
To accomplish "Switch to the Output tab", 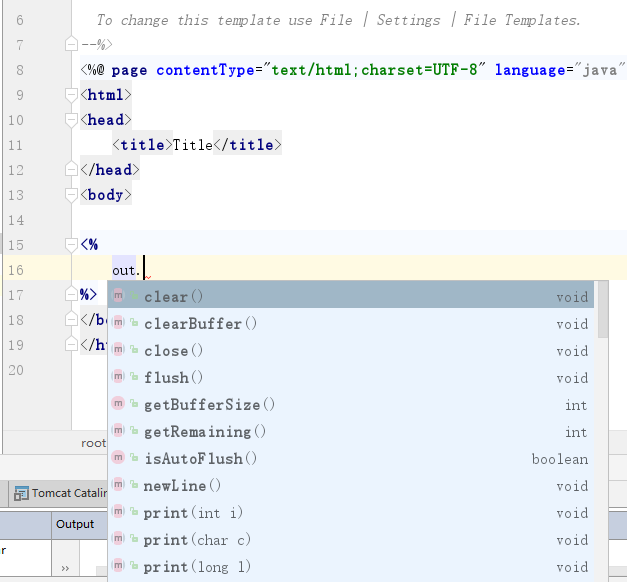I will click(75, 524).
